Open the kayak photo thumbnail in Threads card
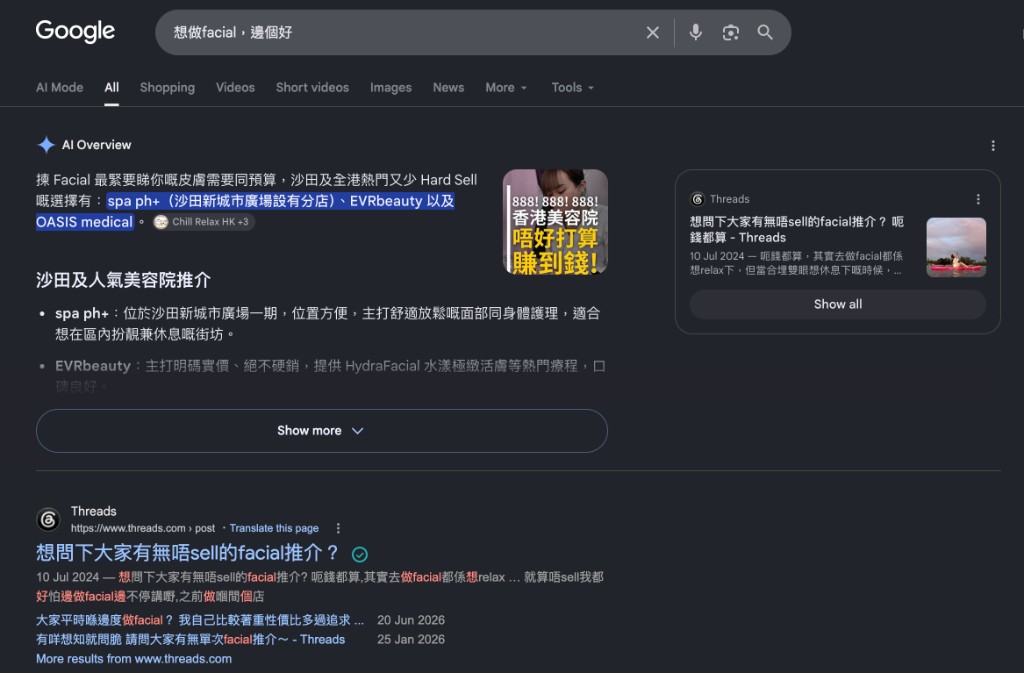Image resolution: width=1024 pixels, height=673 pixels. tap(956, 247)
